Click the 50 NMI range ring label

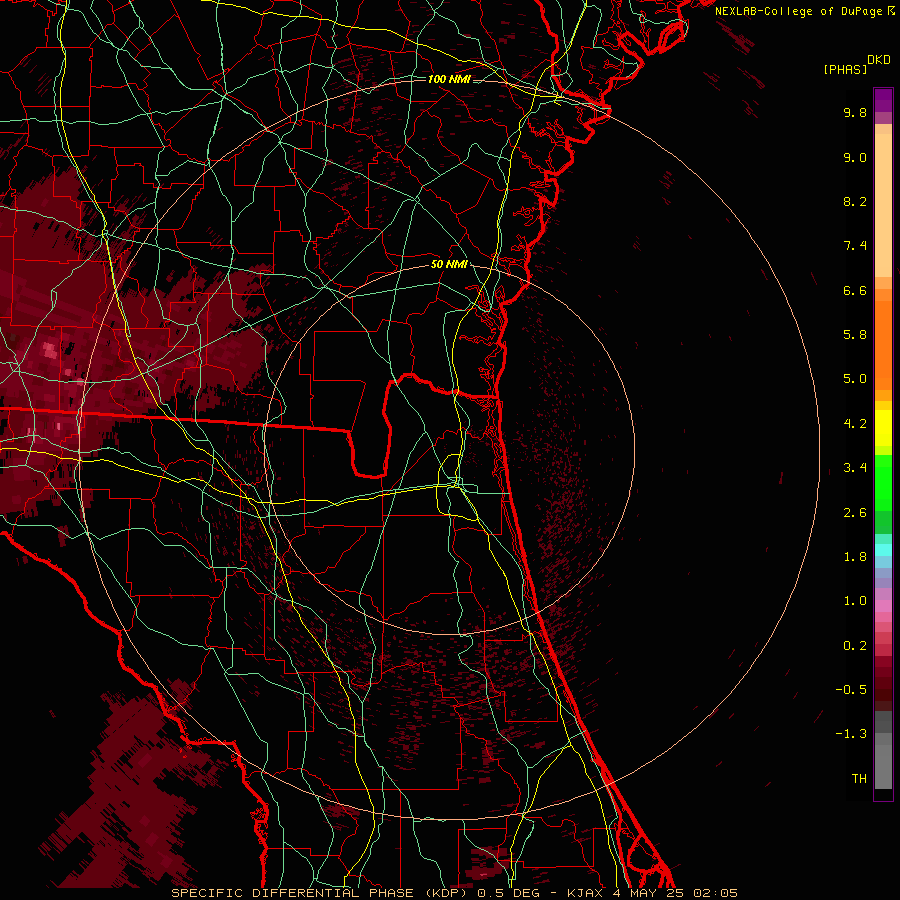tap(449, 265)
